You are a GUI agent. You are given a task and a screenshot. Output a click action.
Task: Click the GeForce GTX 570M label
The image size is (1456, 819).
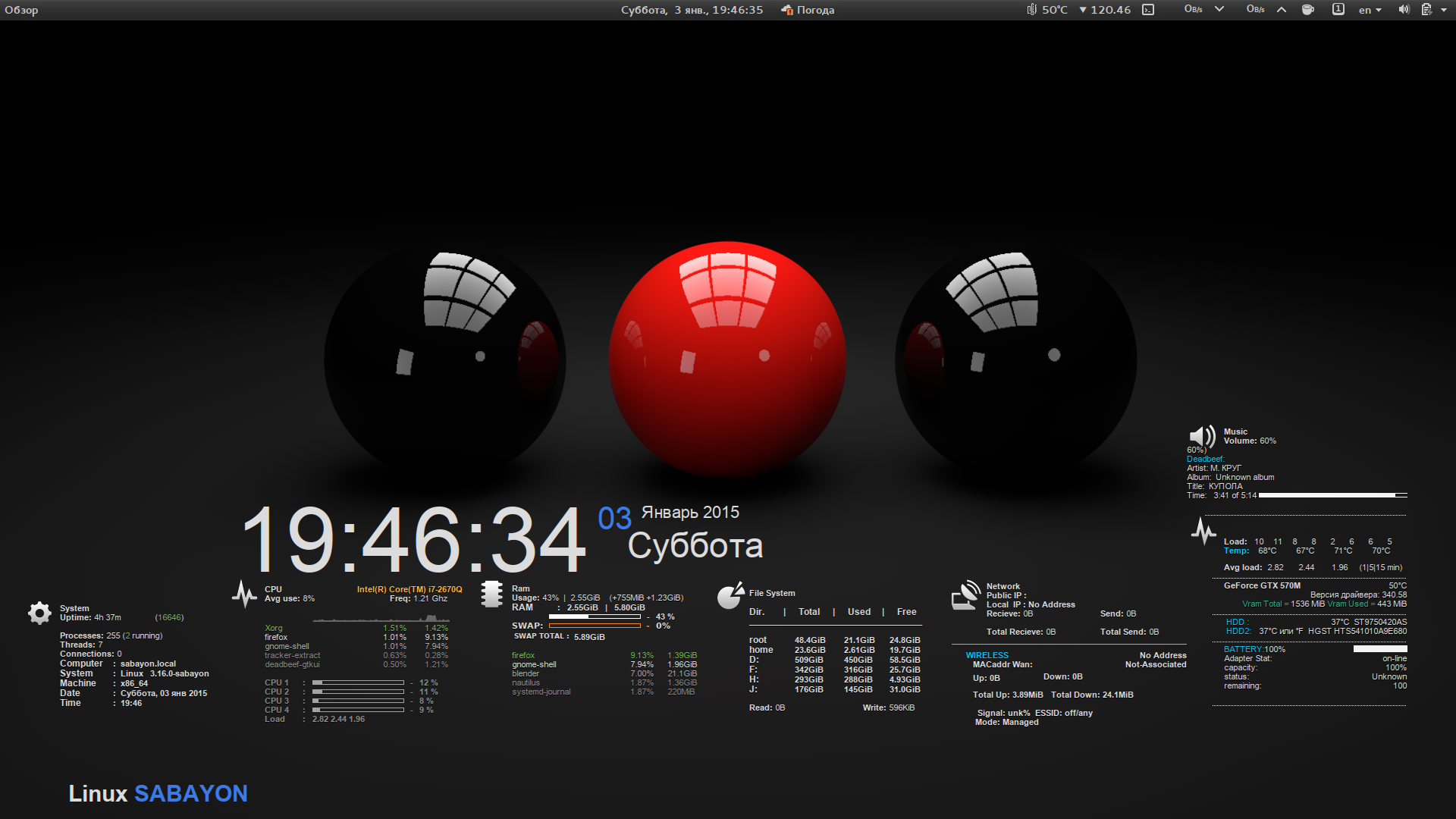point(1262,585)
